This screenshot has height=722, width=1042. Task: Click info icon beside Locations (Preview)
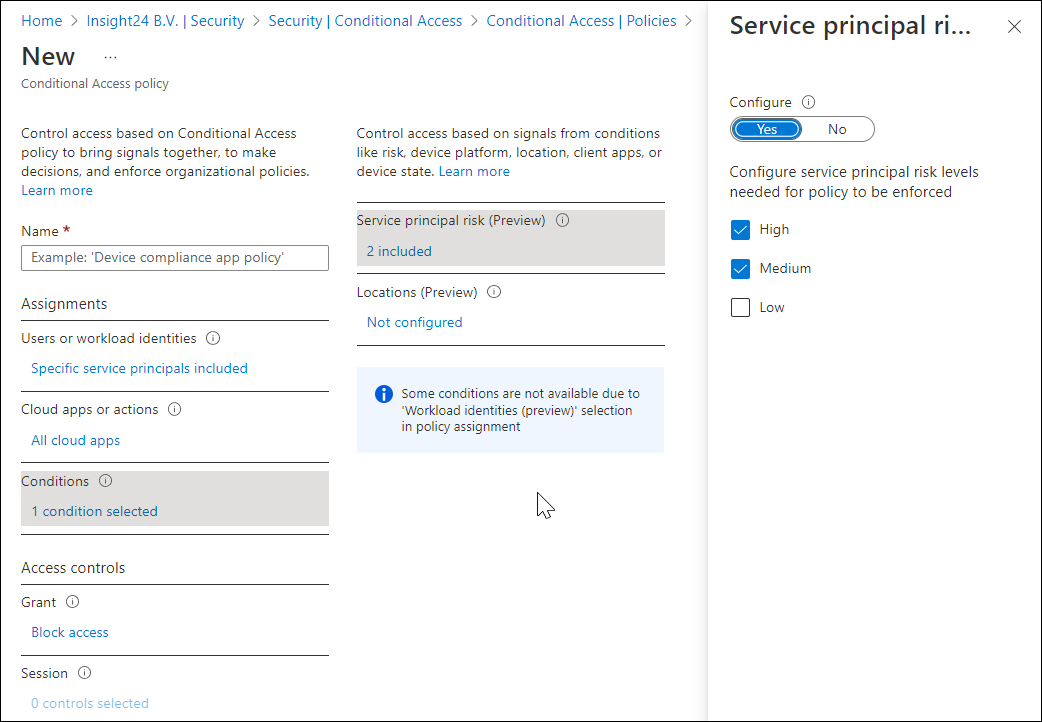494,292
